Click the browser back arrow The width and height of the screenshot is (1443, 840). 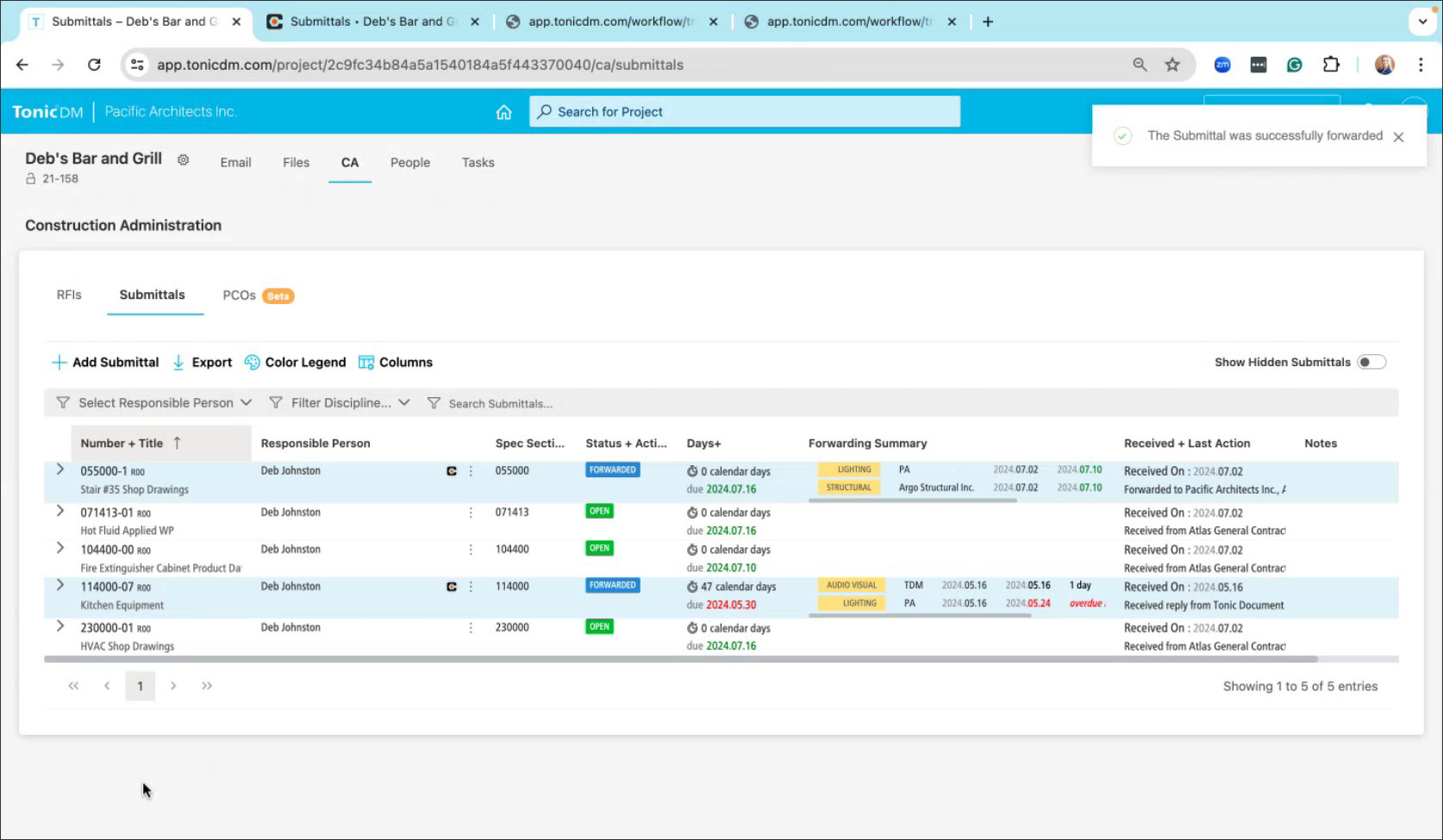22,65
